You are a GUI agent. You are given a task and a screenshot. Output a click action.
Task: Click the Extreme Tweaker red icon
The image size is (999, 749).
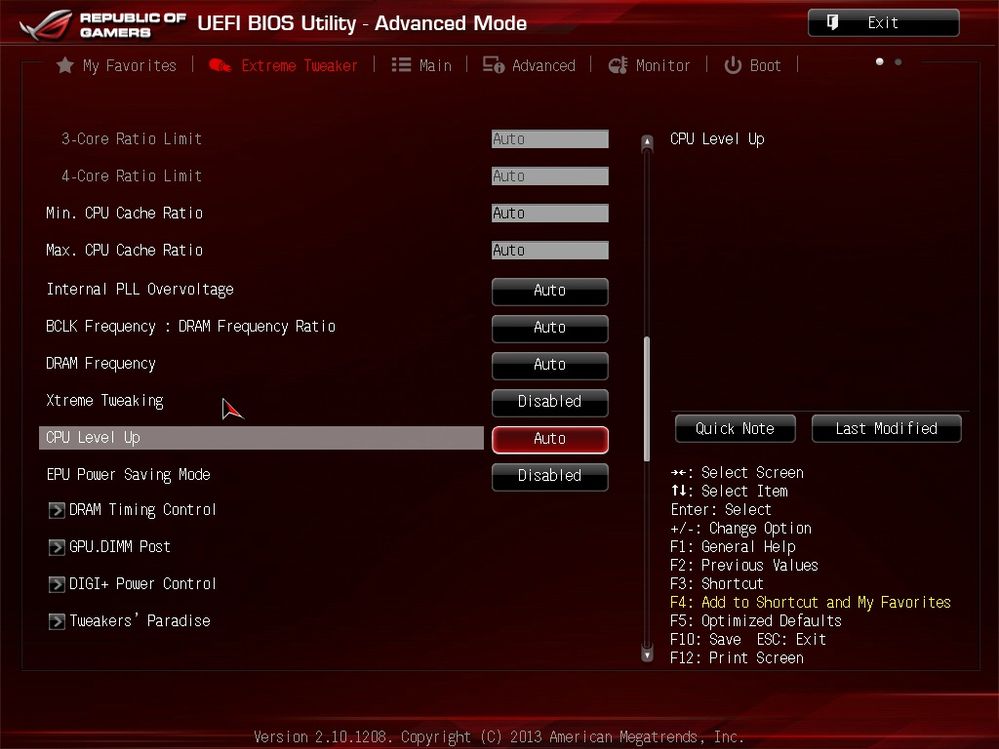tap(220, 65)
